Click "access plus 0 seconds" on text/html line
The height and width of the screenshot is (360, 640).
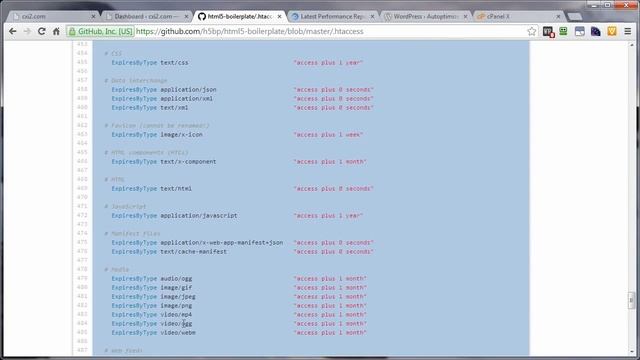click(333, 189)
